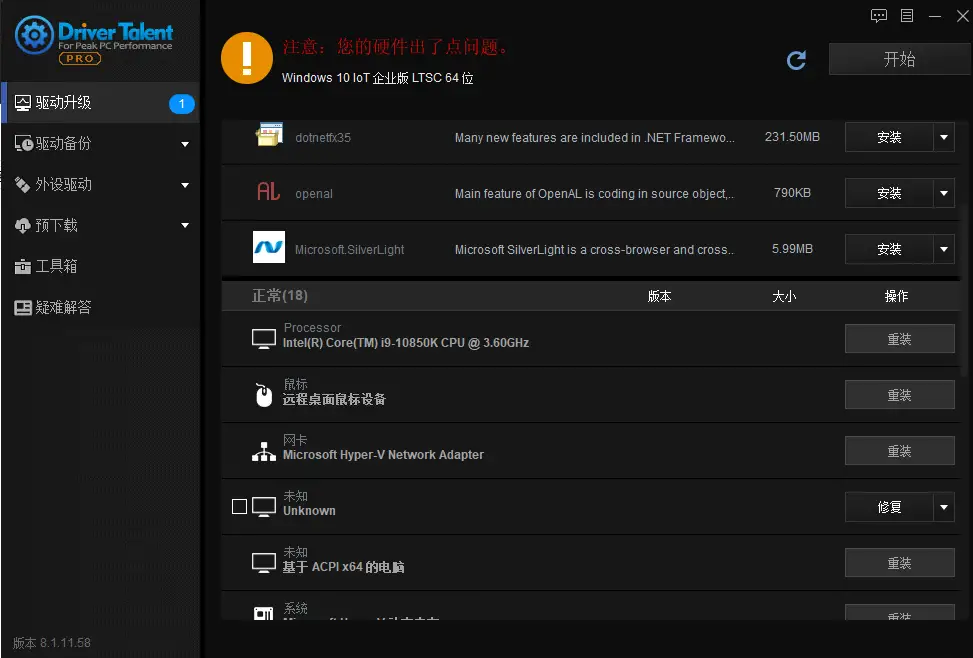Click the 正常(18) section header
The height and width of the screenshot is (658, 973).
coord(280,295)
